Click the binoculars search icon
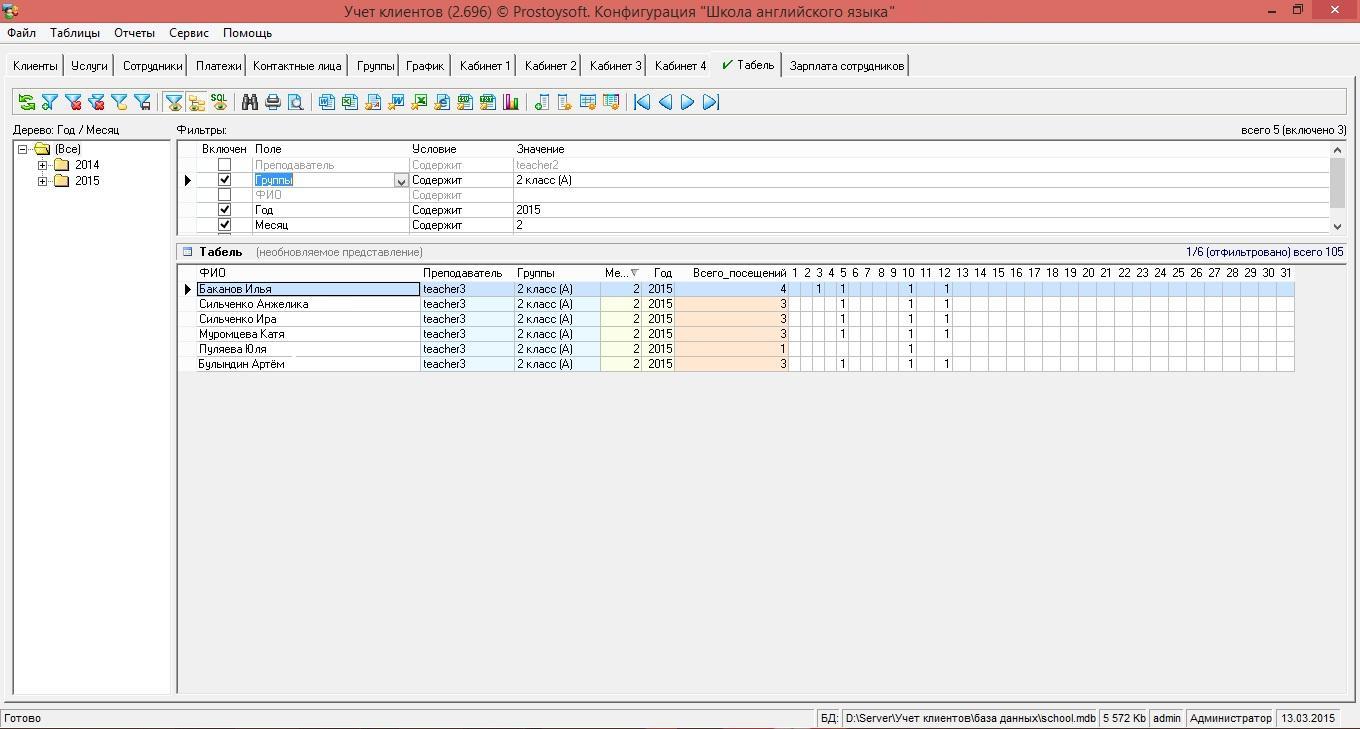 [250, 102]
